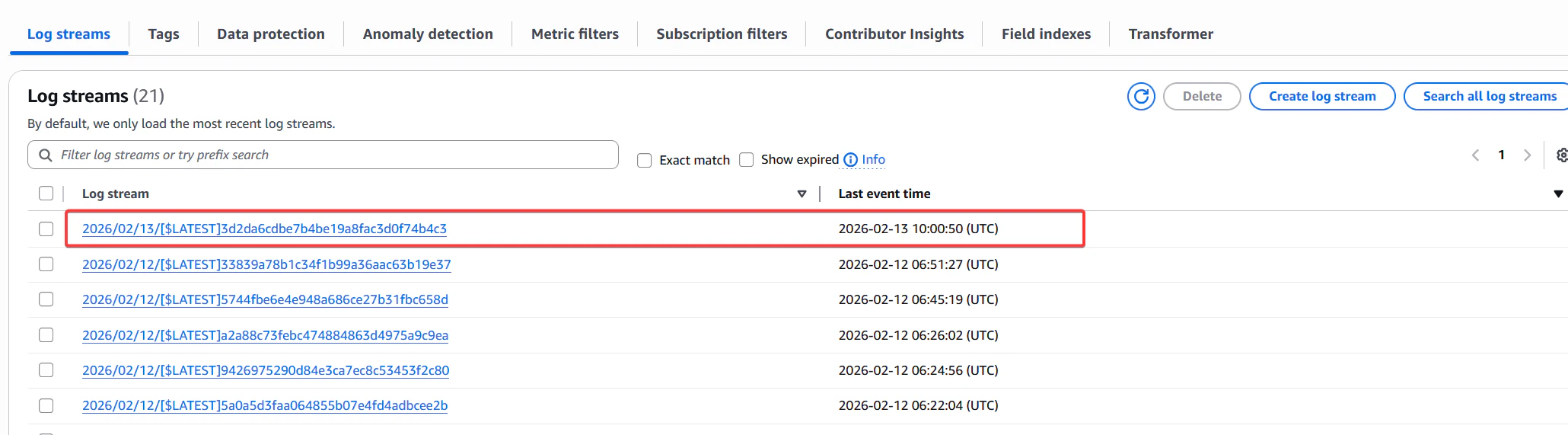Click the 'By default, we only load' description

(181, 123)
